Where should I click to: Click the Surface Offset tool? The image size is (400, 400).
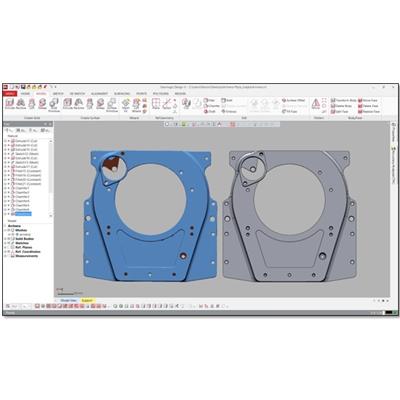[294, 100]
